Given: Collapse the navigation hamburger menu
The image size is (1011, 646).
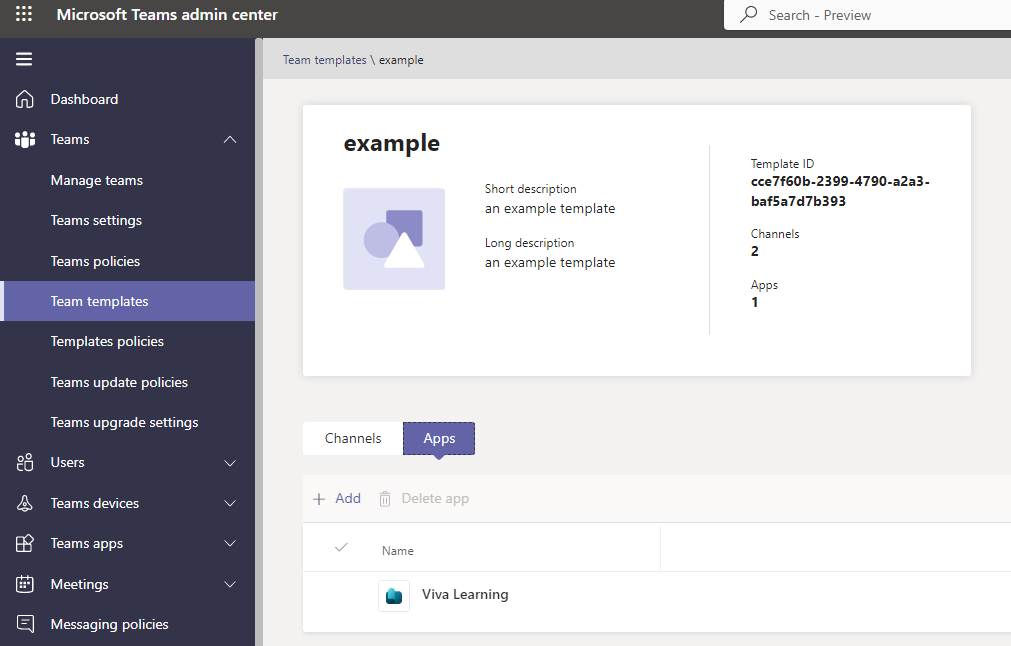Looking at the screenshot, I should [24, 59].
